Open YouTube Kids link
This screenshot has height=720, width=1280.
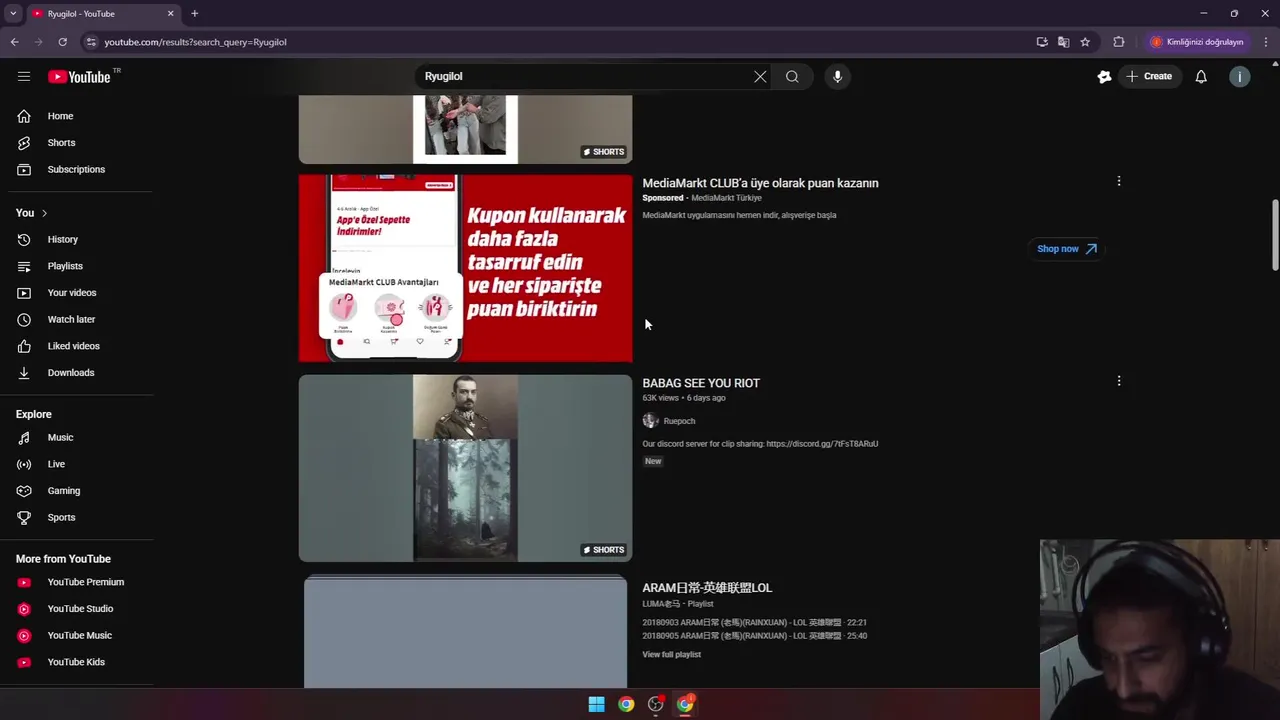[x=76, y=662]
